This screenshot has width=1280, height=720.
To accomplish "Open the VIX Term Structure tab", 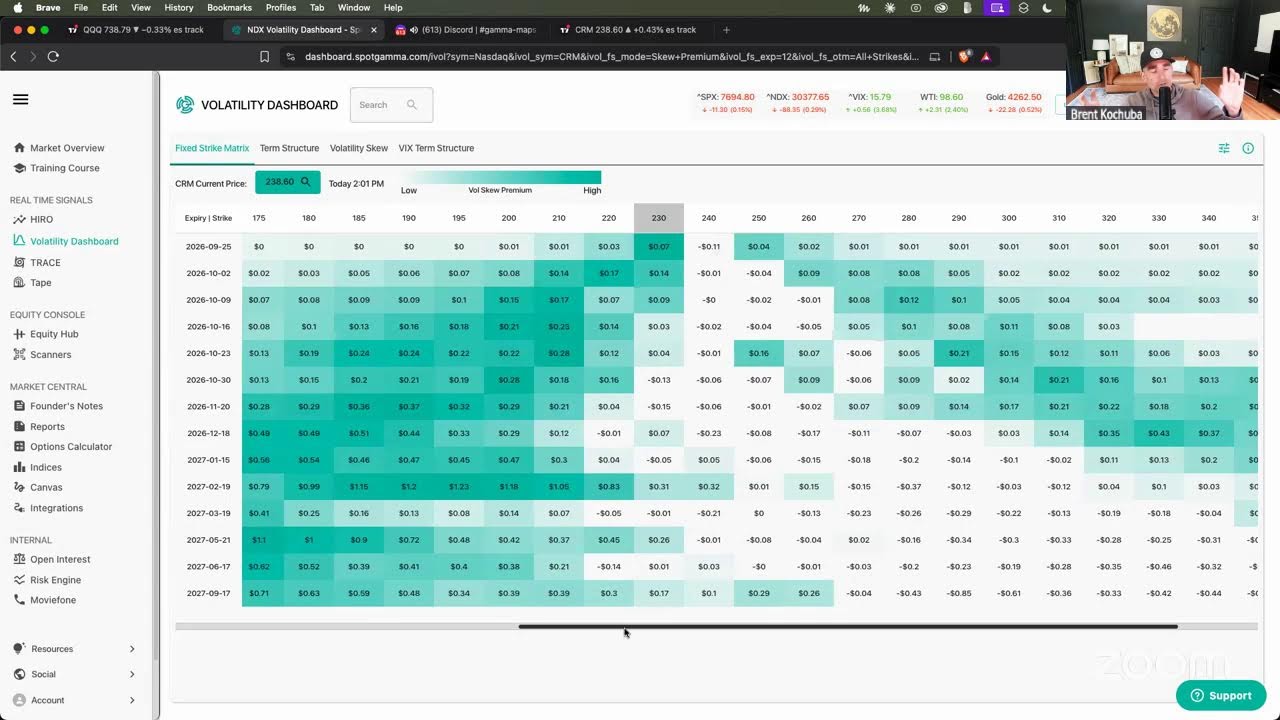I will pyautogui.click(x=436, y=148).
